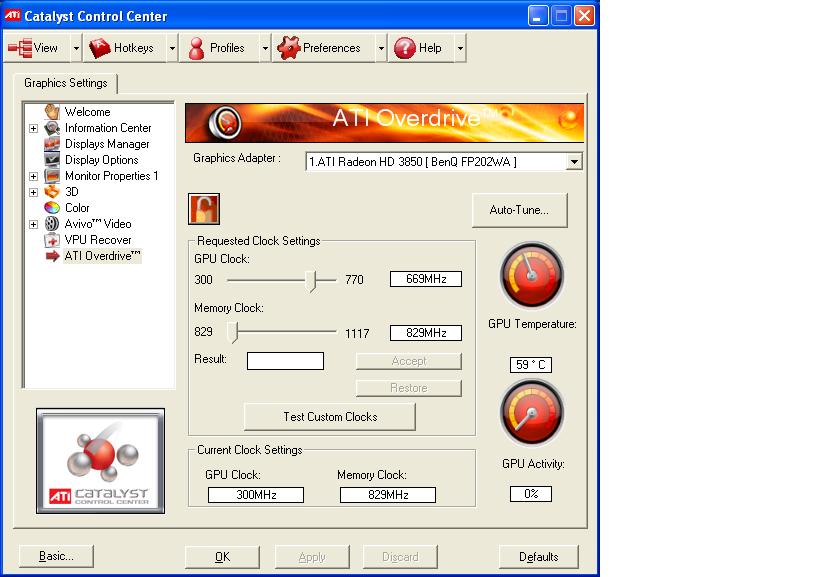Click the 0% GPU Activity readout

pos(530,493)
